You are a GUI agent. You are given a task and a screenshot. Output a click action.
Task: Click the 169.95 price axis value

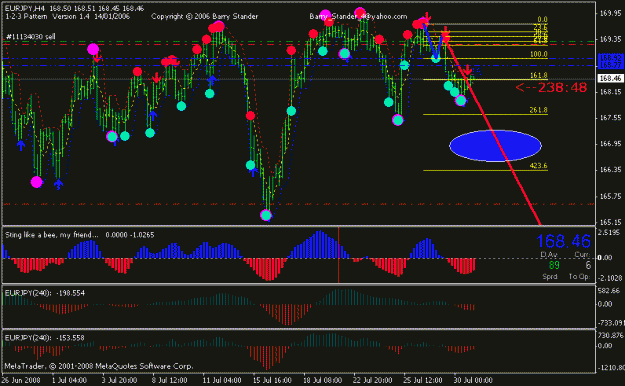coord(610,14)
